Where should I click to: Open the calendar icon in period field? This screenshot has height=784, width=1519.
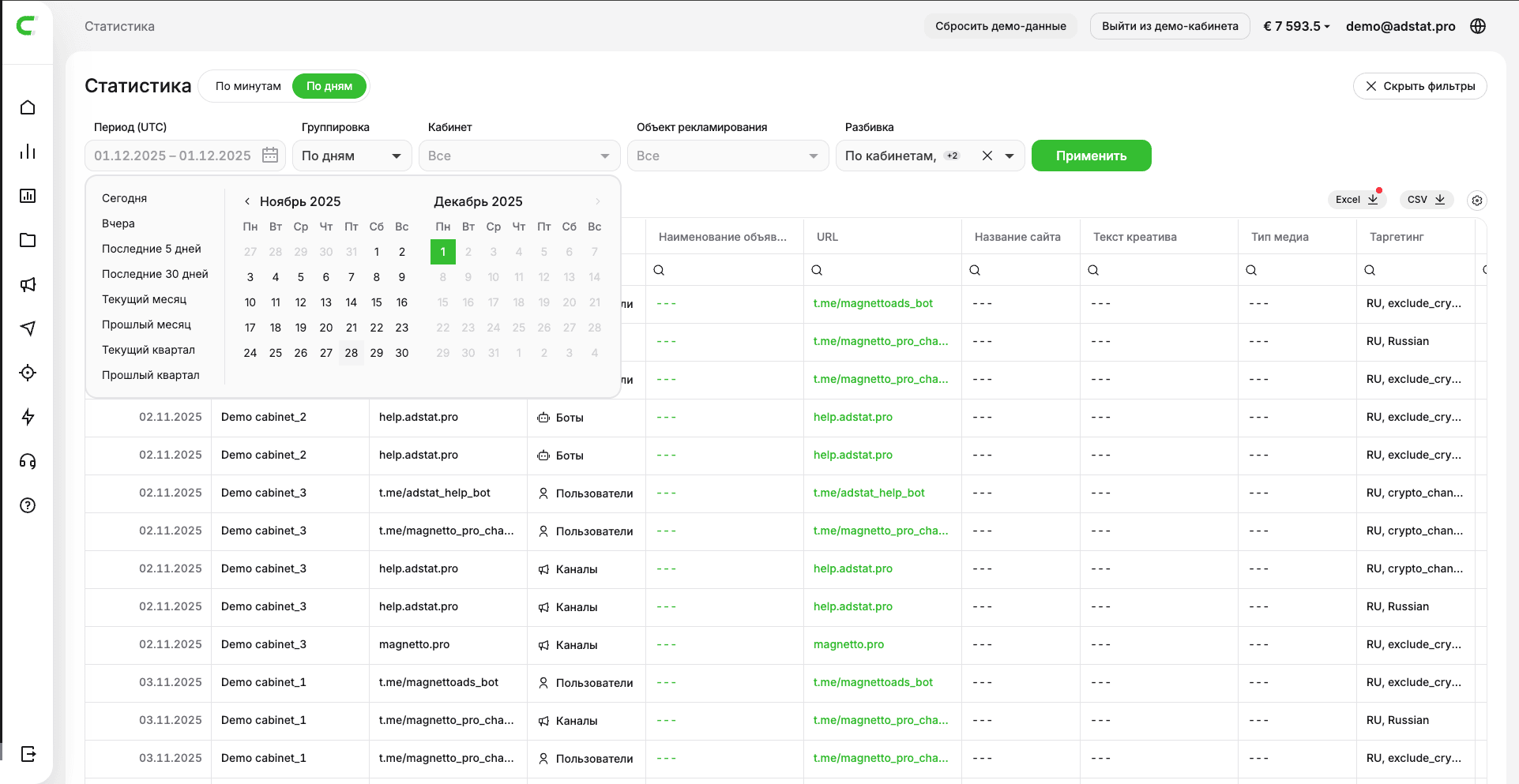tap(270, 156)
